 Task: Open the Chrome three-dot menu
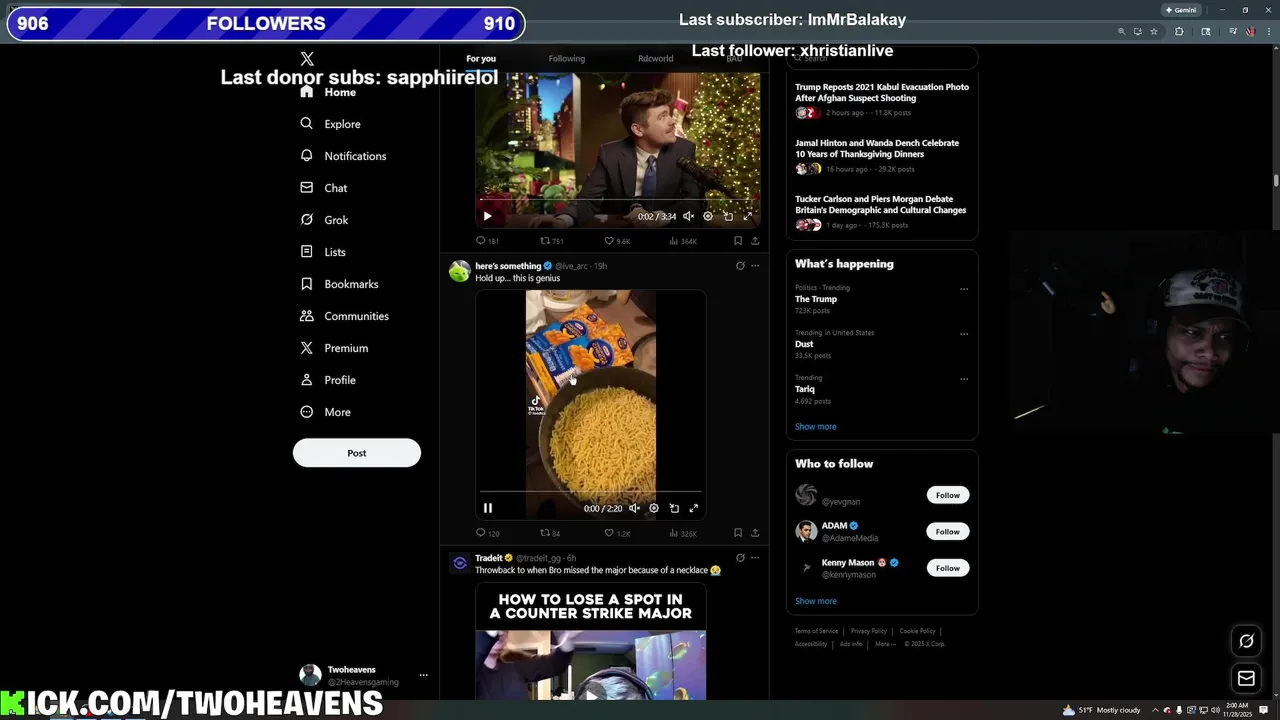click(1268, 32)
